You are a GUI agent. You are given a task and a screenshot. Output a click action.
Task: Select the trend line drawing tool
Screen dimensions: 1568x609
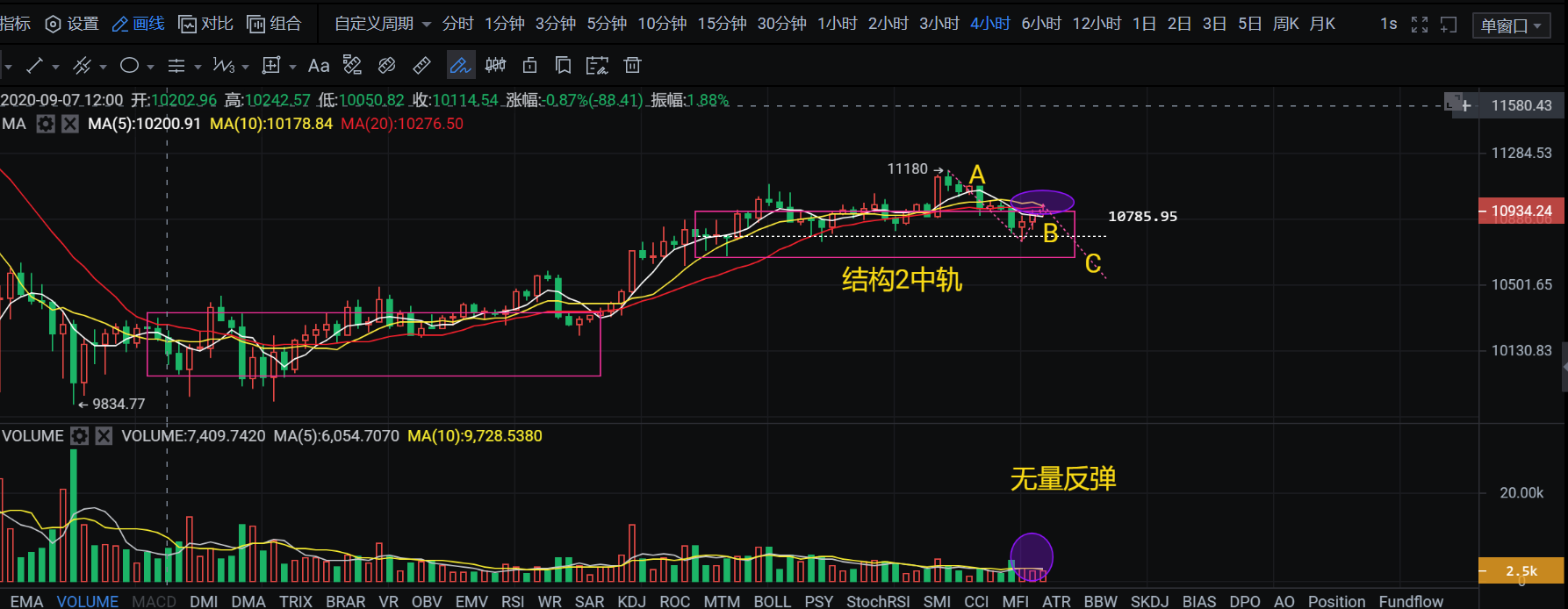click(x=35, y=65)
